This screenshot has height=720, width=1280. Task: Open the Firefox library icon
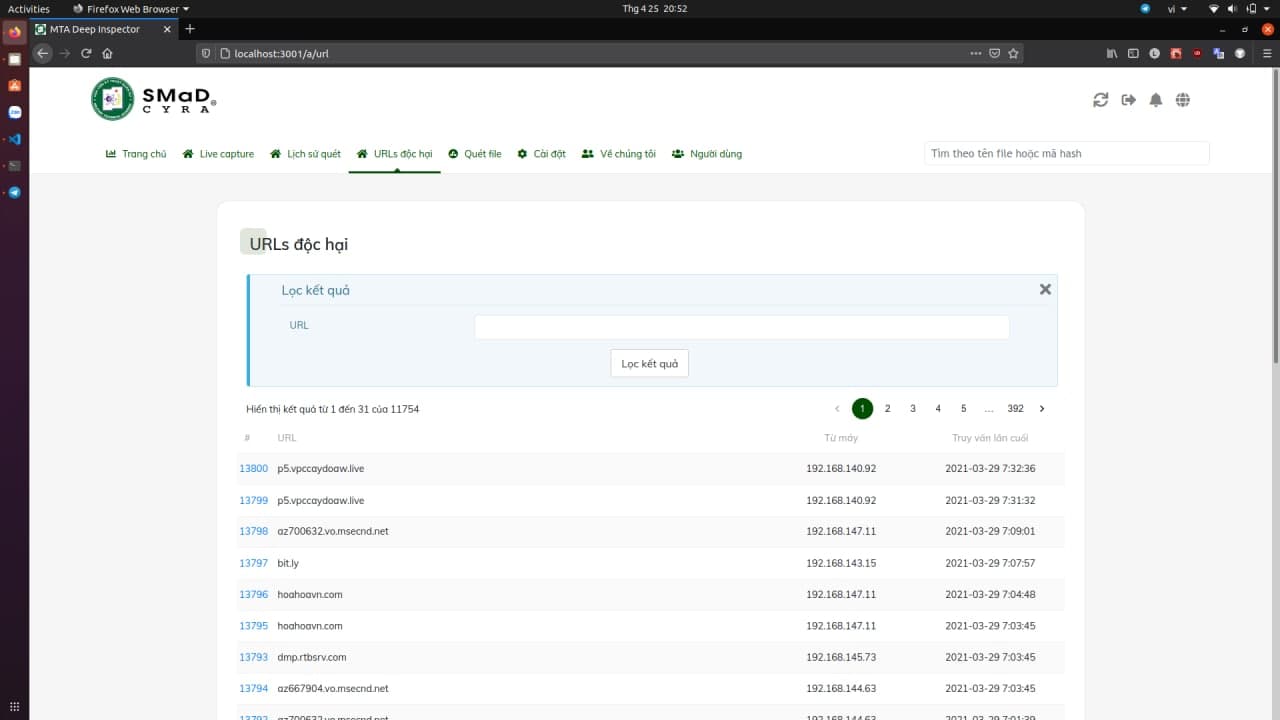1112,53
